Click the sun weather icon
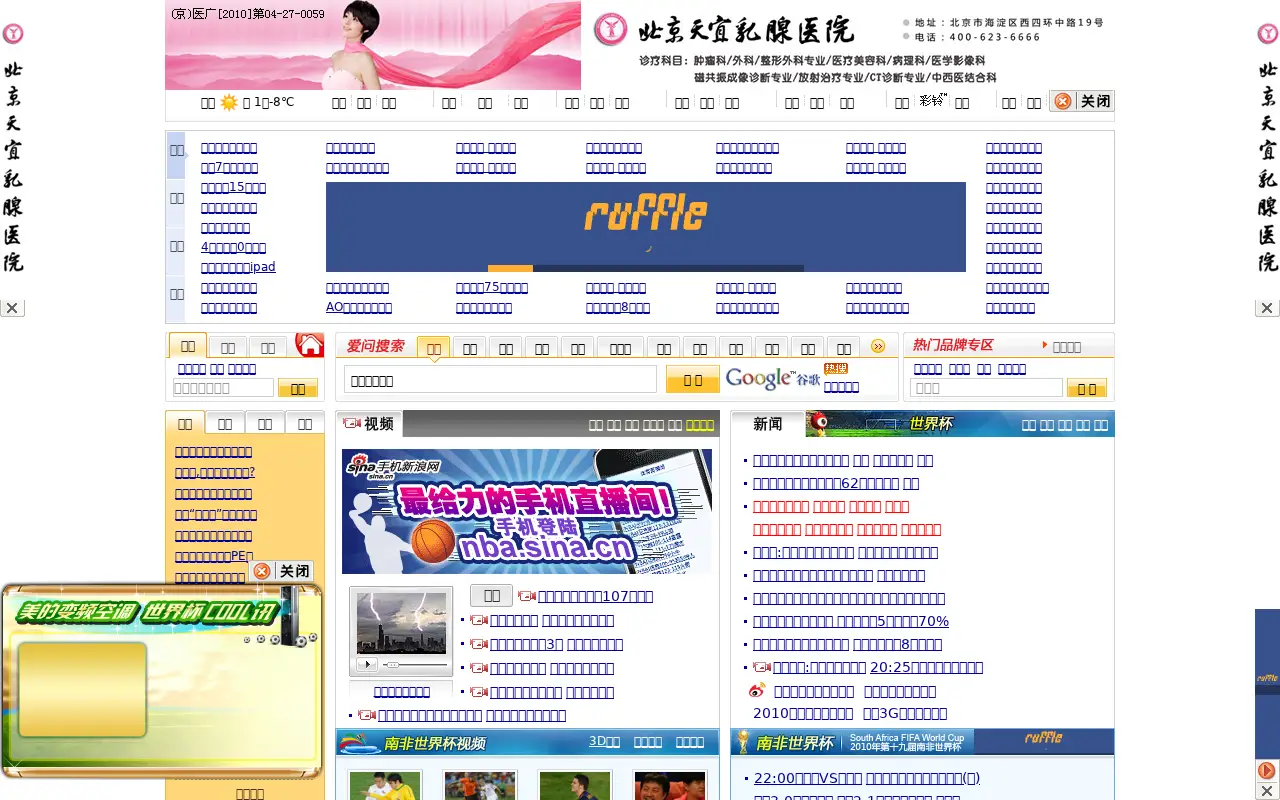The image size is (1280, 800). [229, 102]
